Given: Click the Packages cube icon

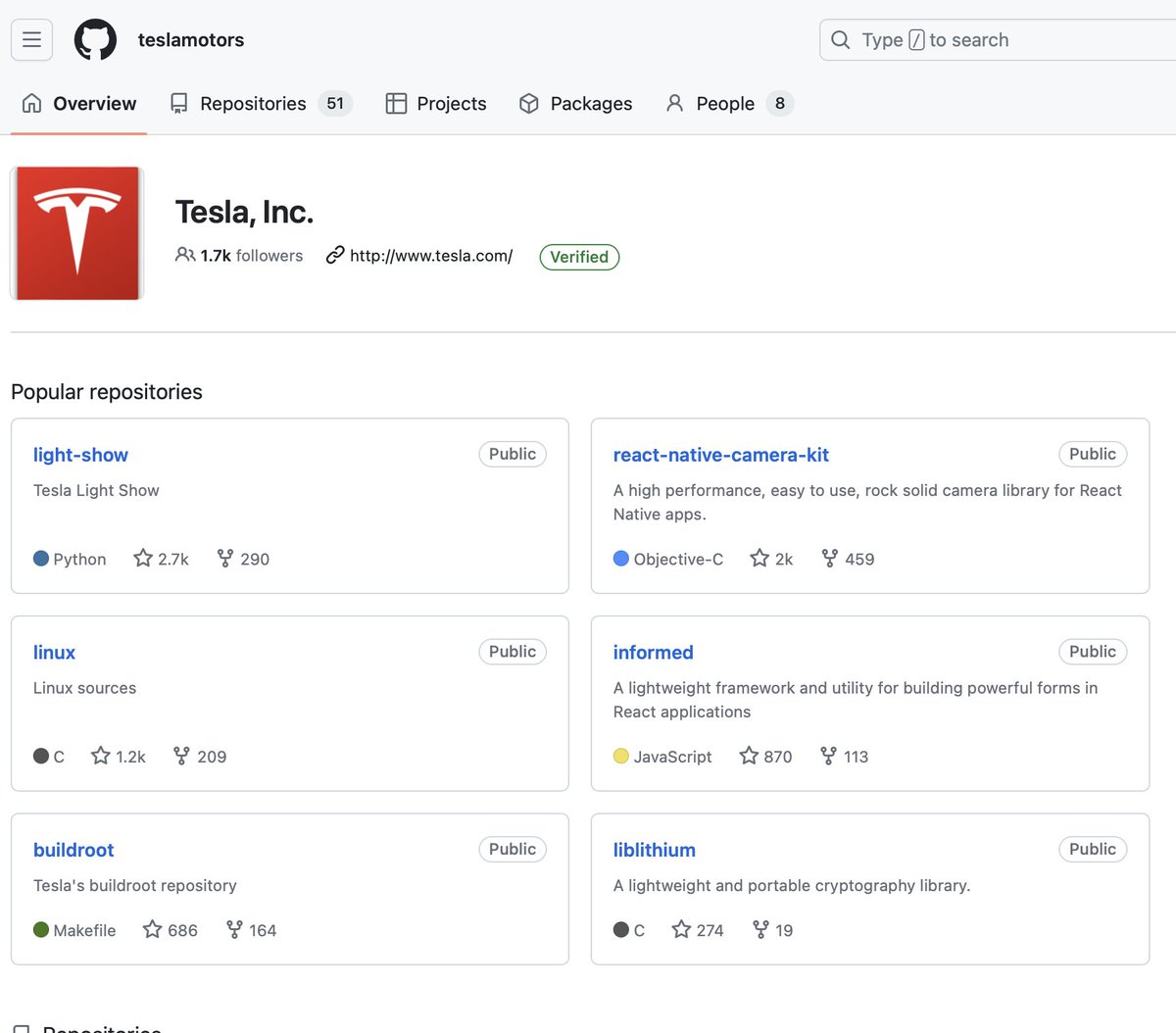Looking at the screenshot, I should (529, 104).
